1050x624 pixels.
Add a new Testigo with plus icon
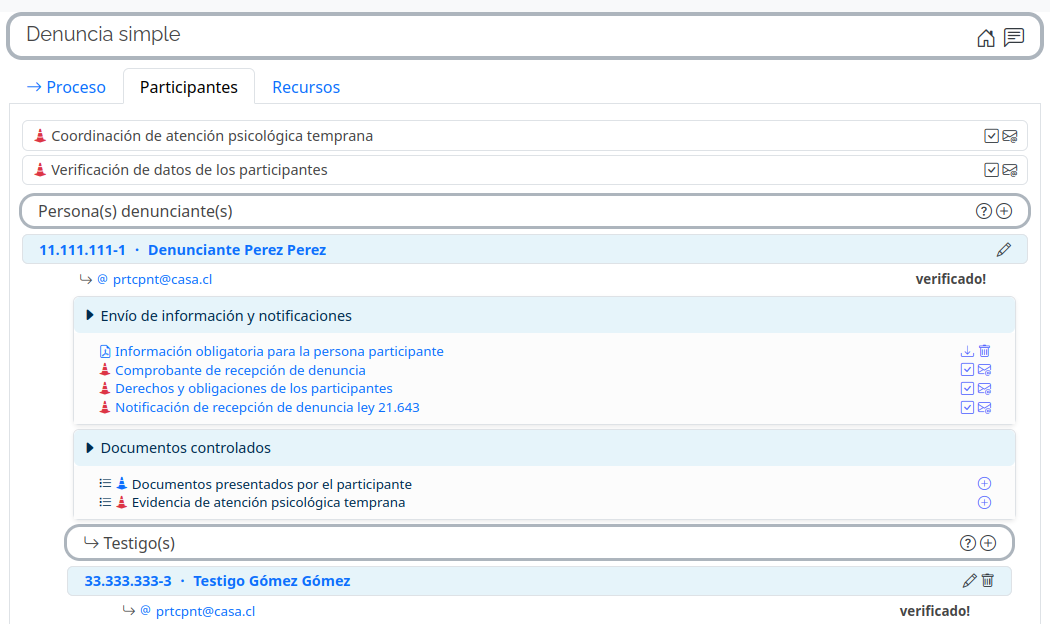(988, 543)
